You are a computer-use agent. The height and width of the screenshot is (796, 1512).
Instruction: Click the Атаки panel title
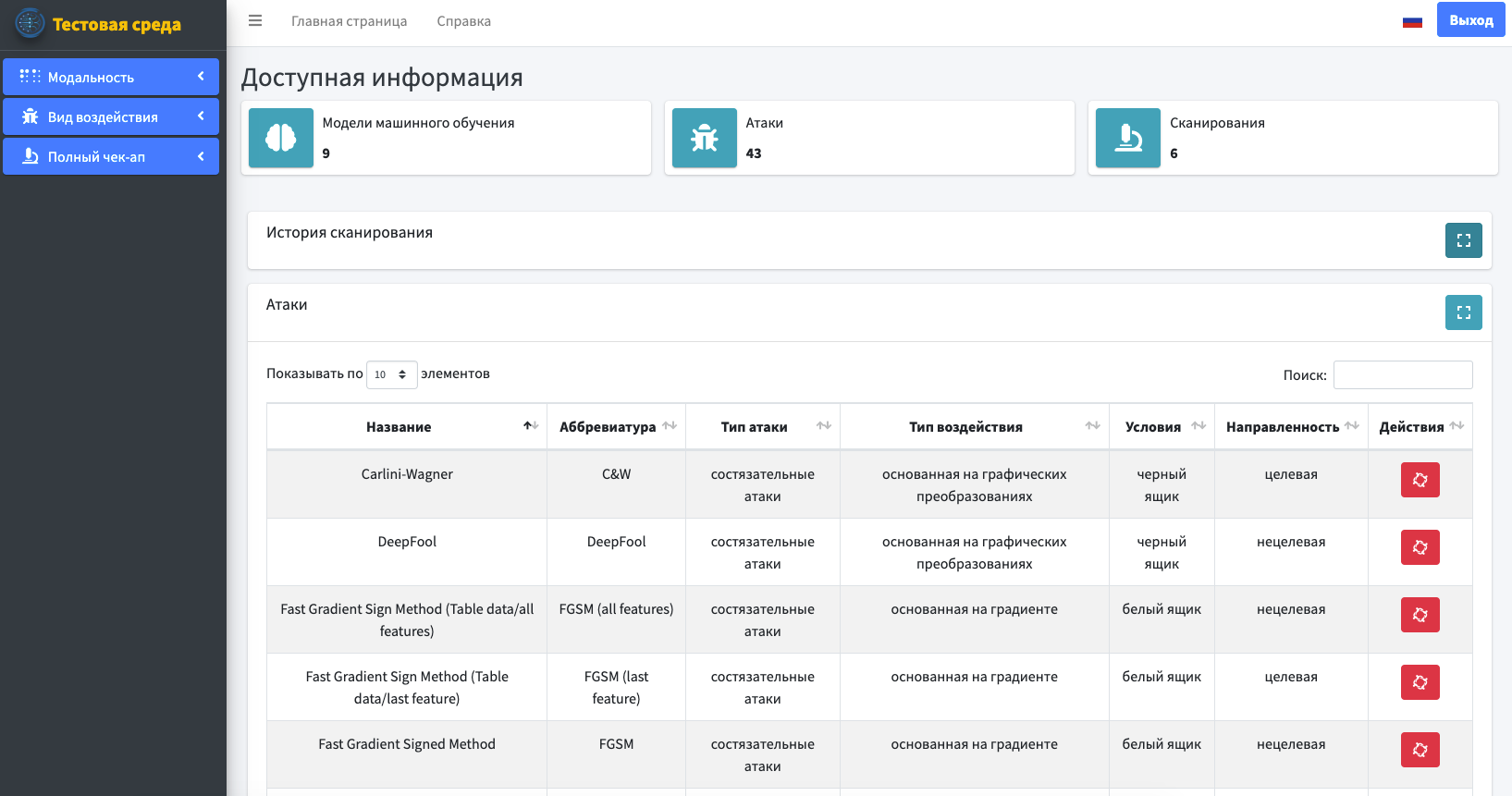point(287,305)
